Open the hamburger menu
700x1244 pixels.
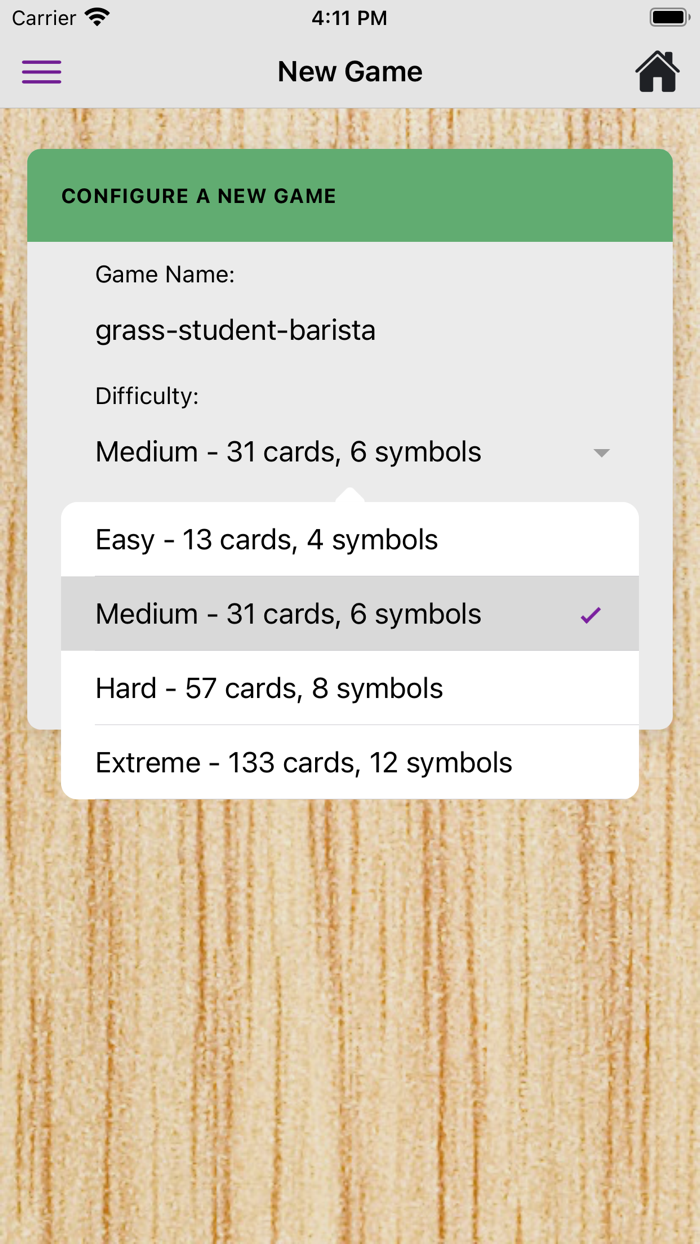(x=42, y=72)
